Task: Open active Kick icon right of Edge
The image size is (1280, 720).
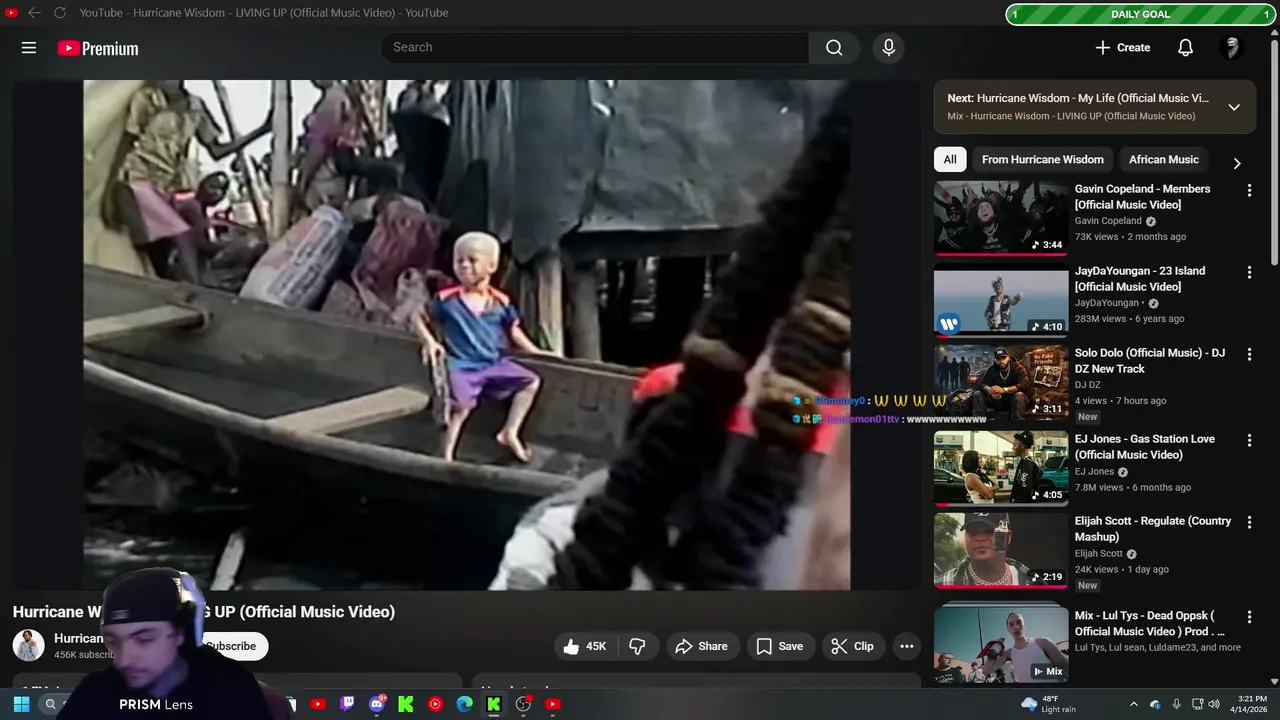Action: point(494,704)
